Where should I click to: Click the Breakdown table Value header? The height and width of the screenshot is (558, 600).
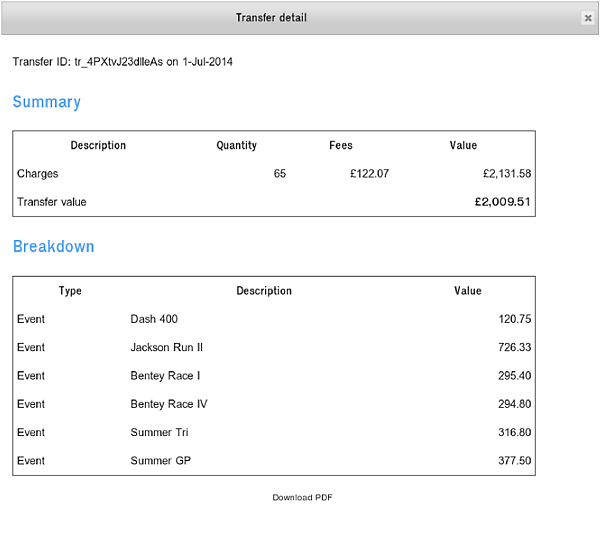pos(468,291)
